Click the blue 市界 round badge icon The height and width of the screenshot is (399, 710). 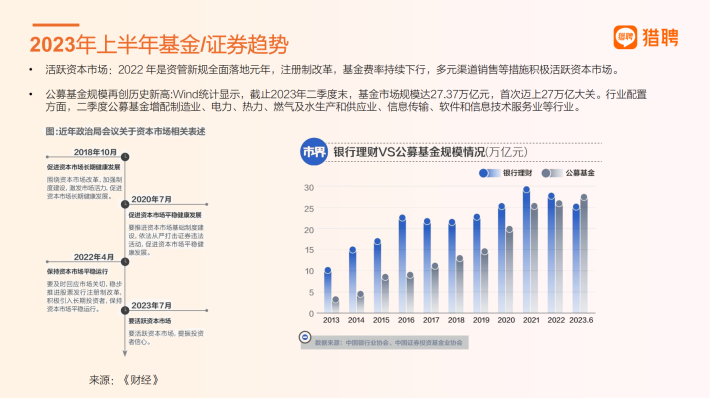(x=313, y=152)
